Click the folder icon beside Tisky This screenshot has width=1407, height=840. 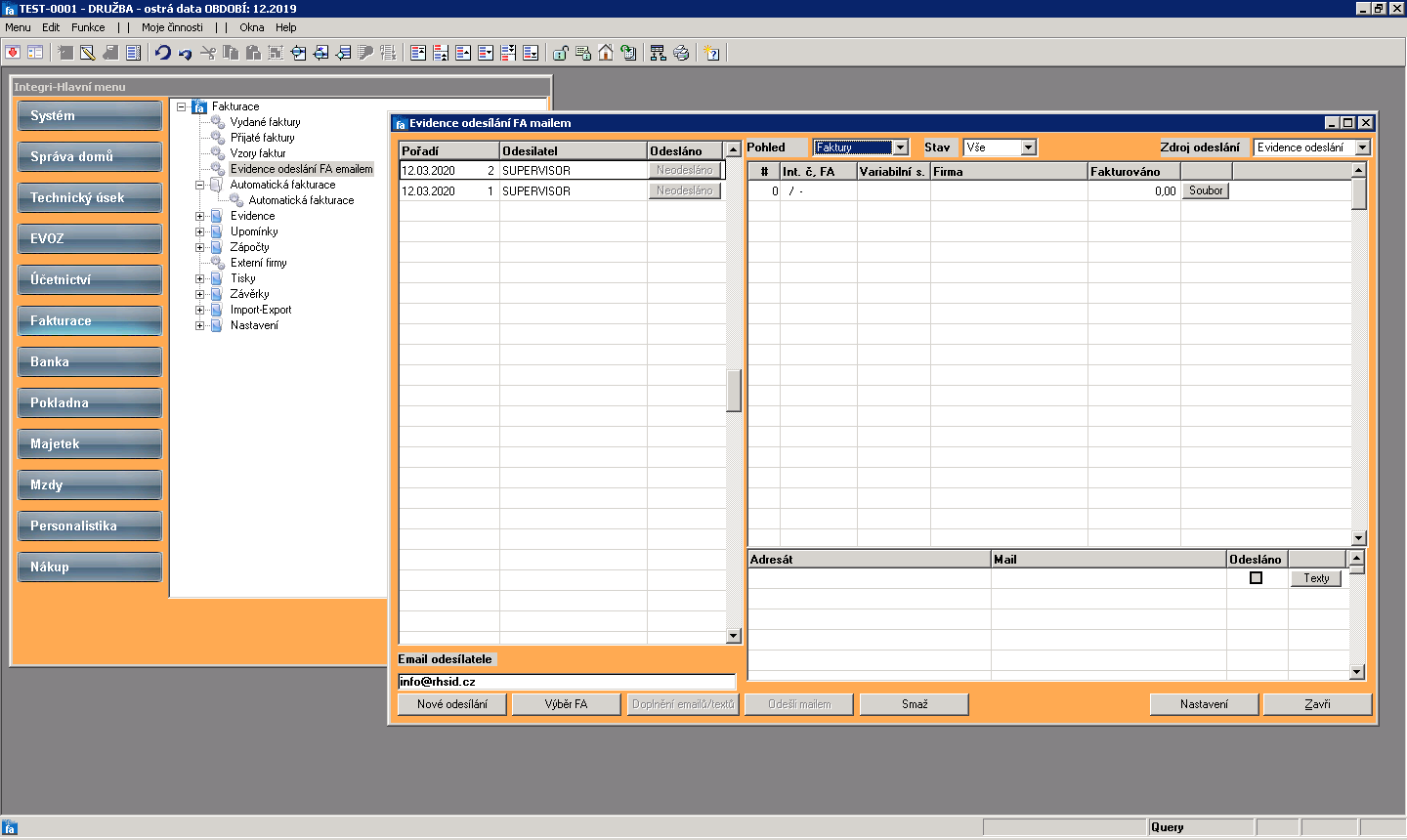coord(217,278)
